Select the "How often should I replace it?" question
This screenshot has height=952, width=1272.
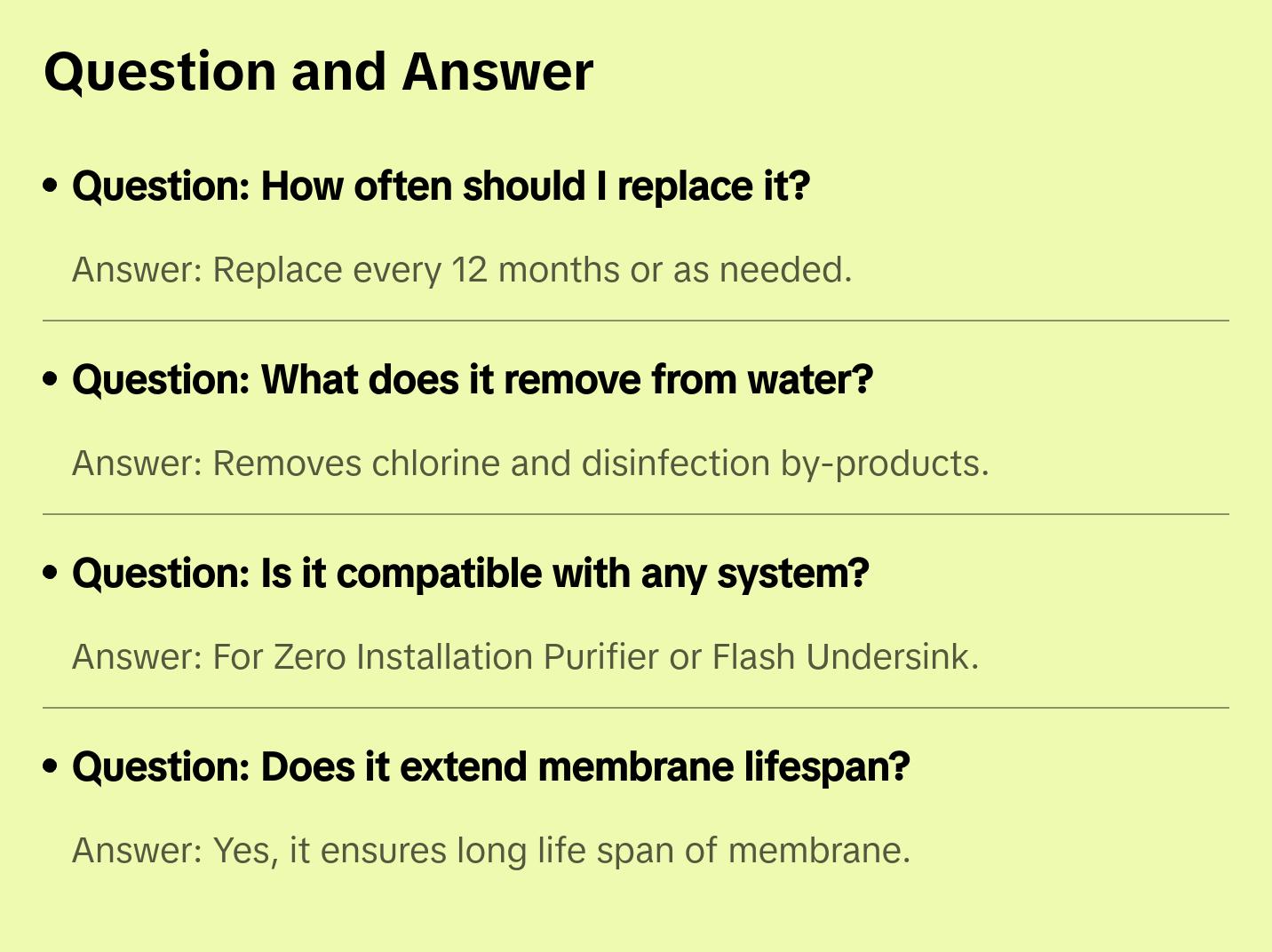[x=441, y=186]
